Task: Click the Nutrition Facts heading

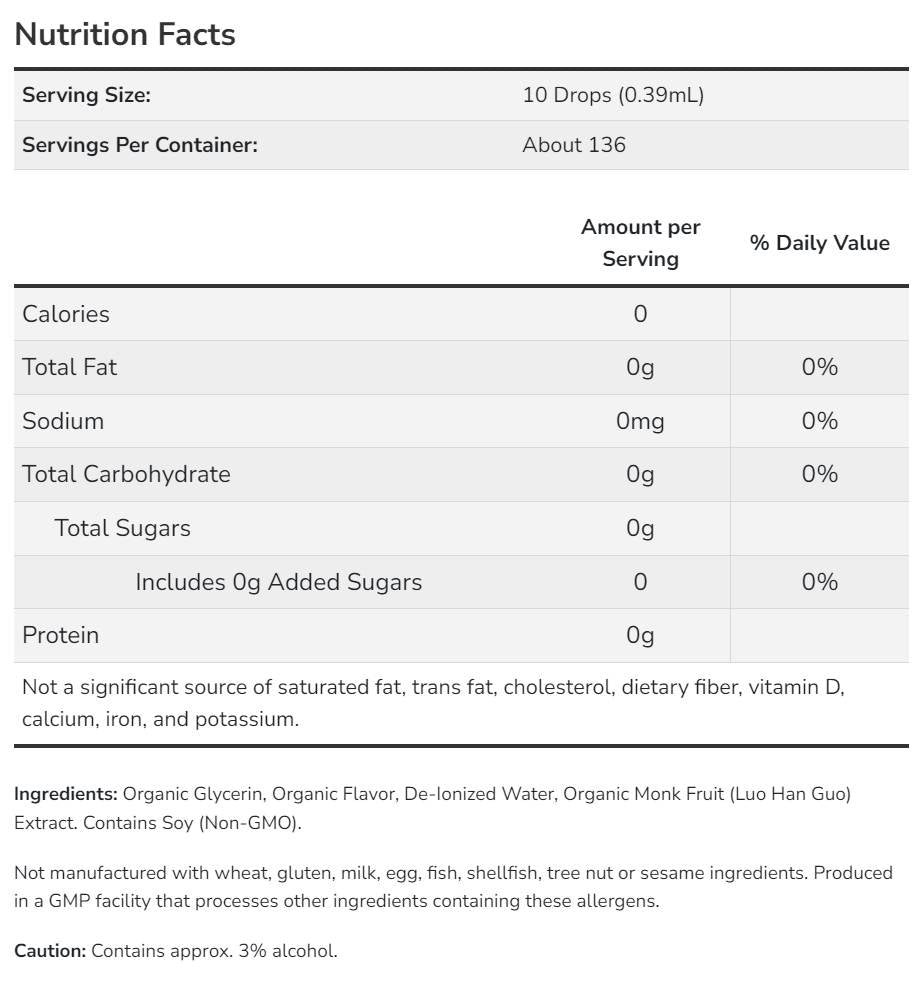Action: pyautogui.click(x=125, y=34)
